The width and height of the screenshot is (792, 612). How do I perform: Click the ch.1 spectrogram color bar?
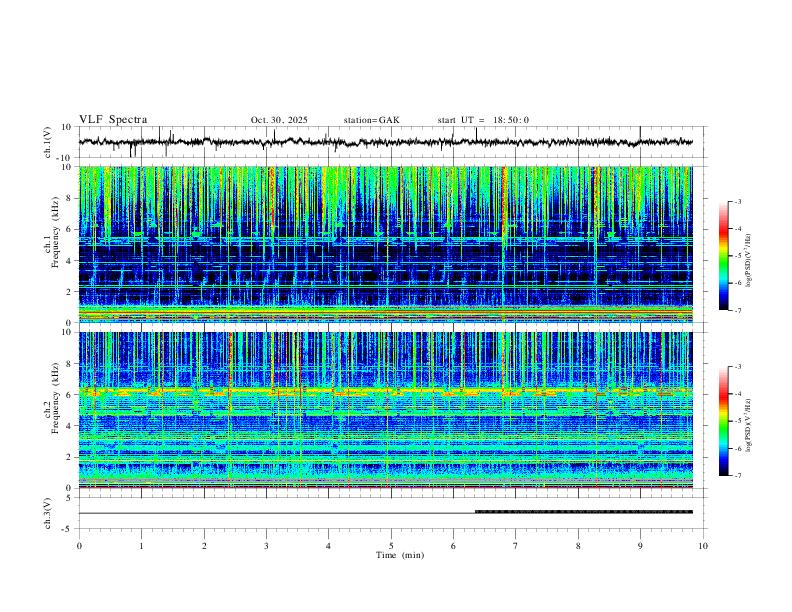(x=723, y=256)
